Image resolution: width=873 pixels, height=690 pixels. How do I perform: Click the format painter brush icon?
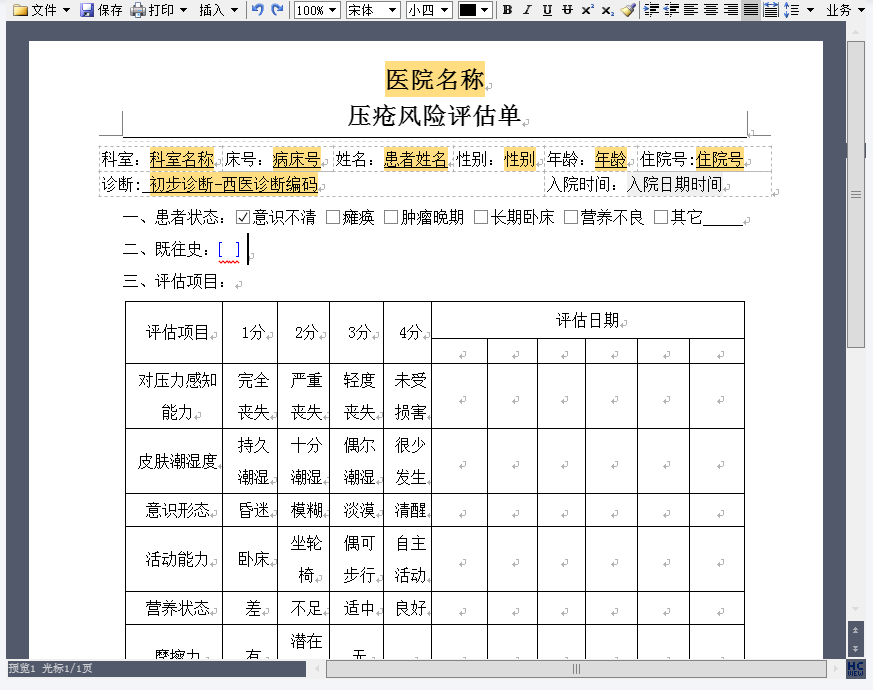pyautogui.click(x=627, y=10)
